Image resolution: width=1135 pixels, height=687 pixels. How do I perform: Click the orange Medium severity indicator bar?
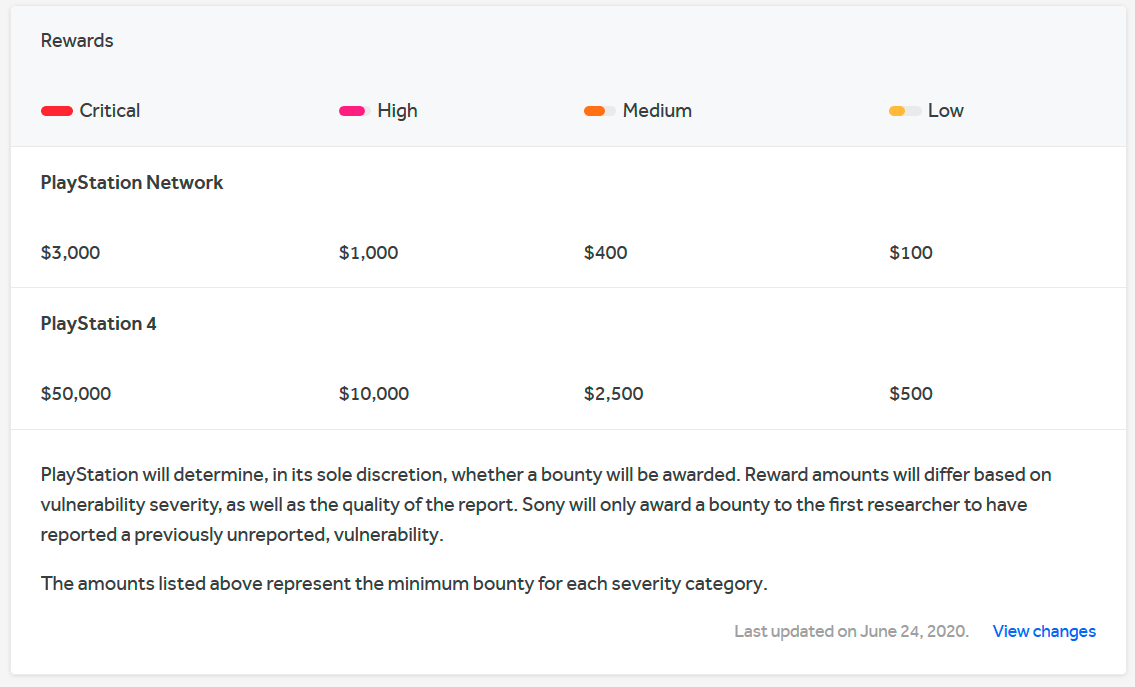pyautogui.click(x=599, y=111)
